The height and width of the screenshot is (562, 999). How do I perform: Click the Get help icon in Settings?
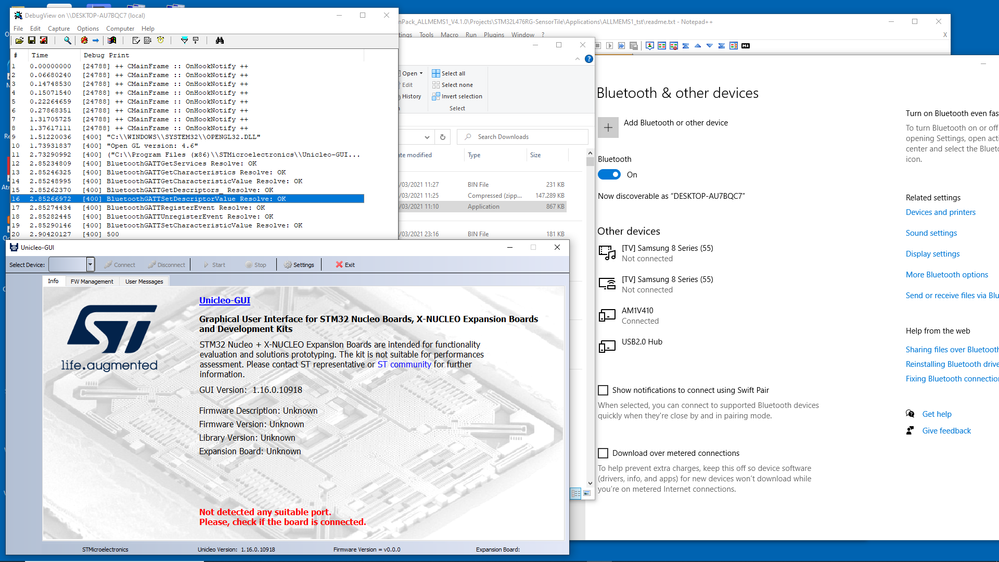coord(910,414)
